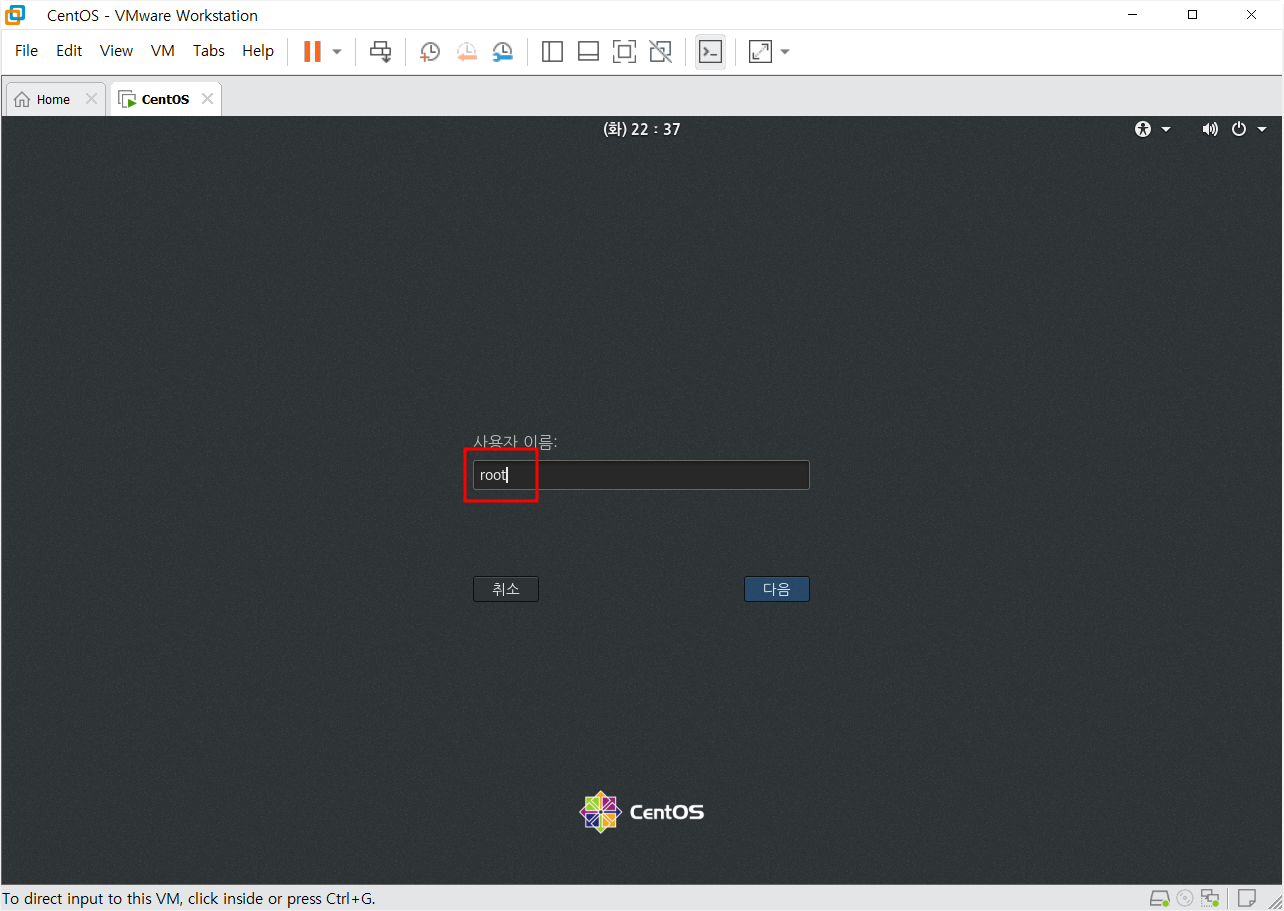
Task: Open the Help menu
Action: [258, 51]
